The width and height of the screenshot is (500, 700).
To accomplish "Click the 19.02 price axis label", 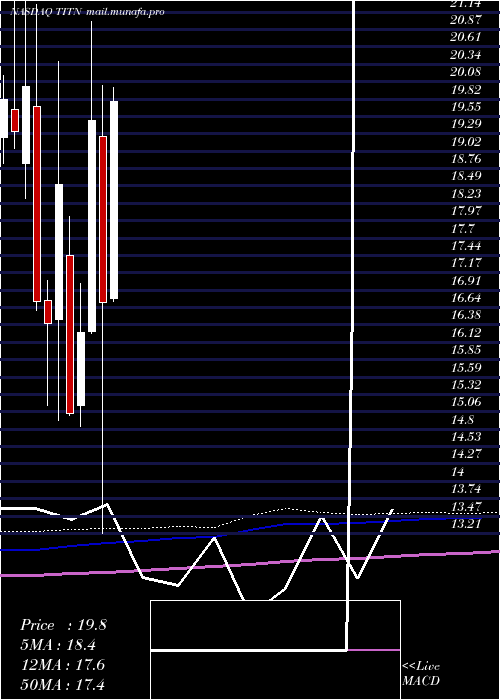I will click(x=466, y=141).
